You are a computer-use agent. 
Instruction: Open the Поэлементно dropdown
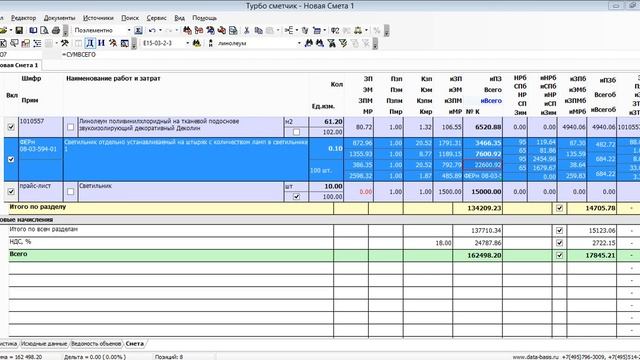tap(129, 30)
